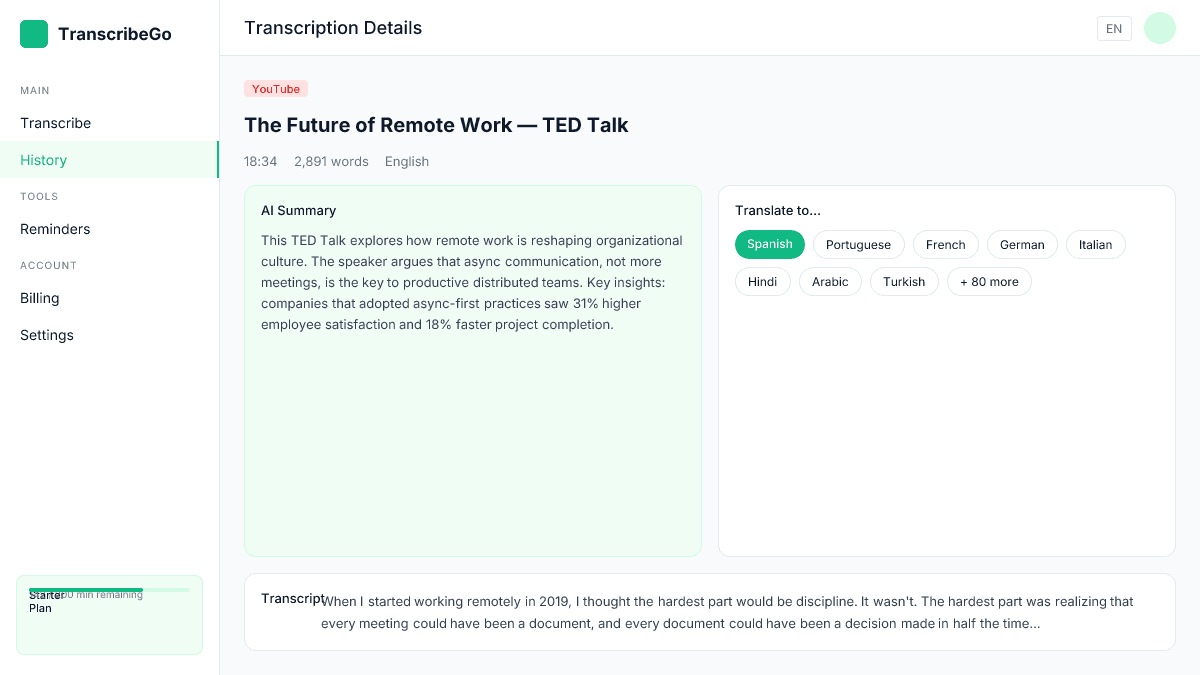Open the EN language switcher
Image resolution: width=1200 pixels, height=675 pixels.
pos(1114,28)
